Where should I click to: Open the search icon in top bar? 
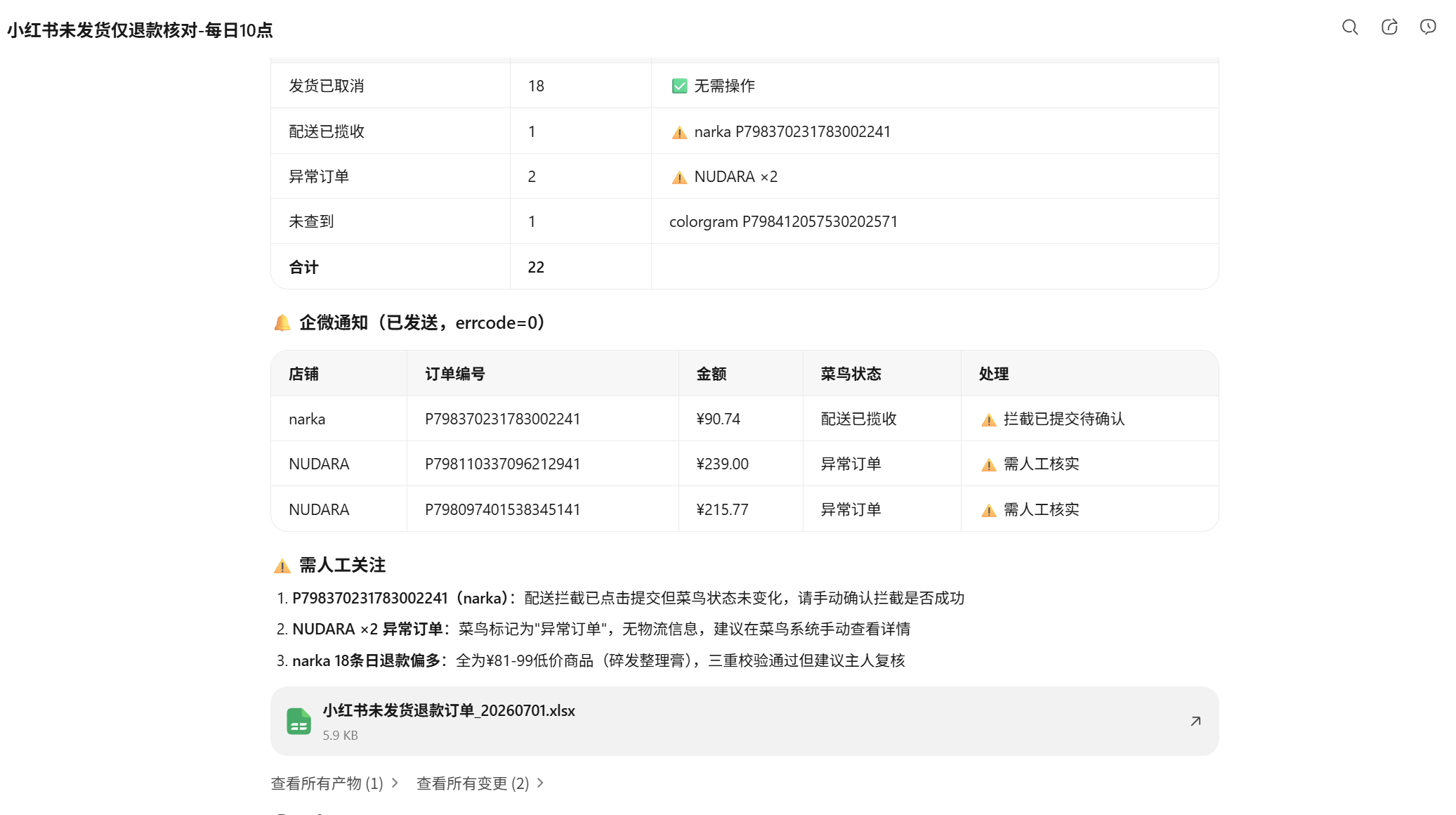pos(1349,27)
